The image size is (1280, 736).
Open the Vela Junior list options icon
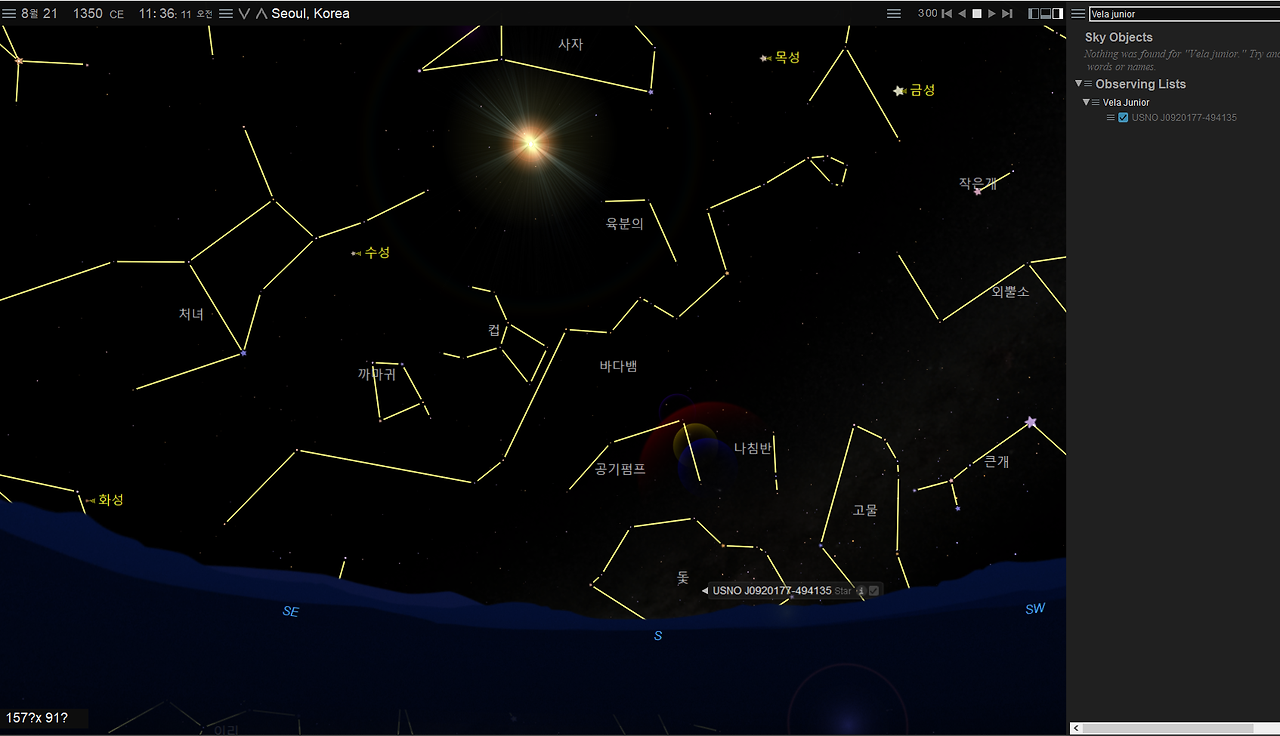coord(1096,102)
